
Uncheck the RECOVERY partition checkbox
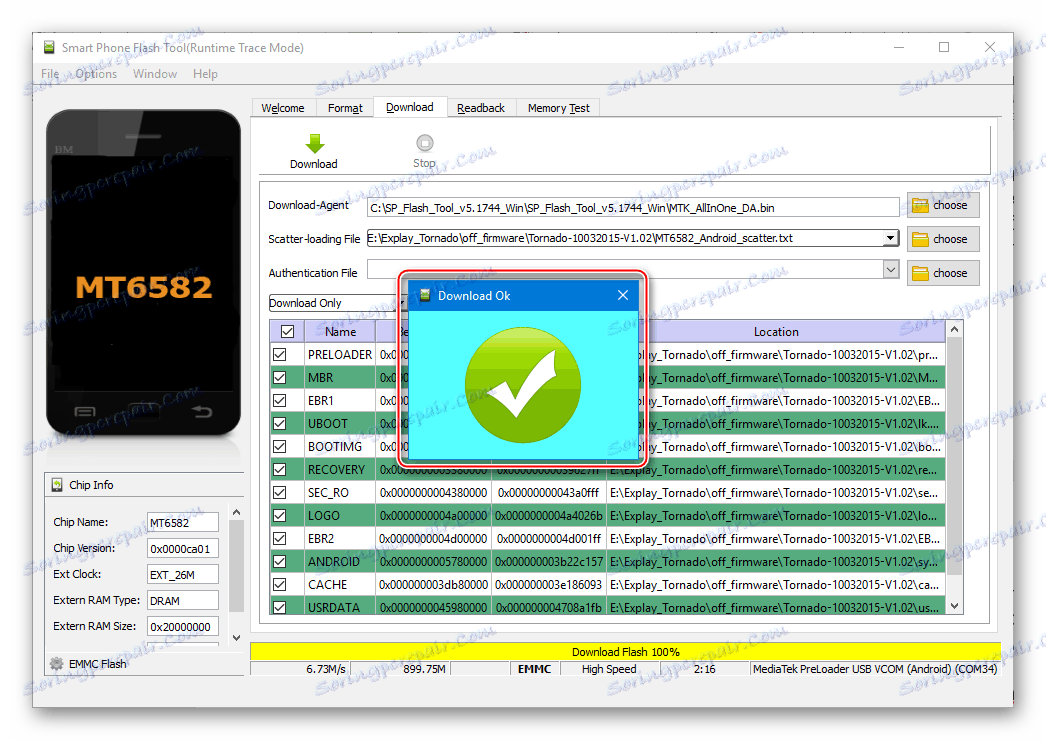(x=280, y=470)
